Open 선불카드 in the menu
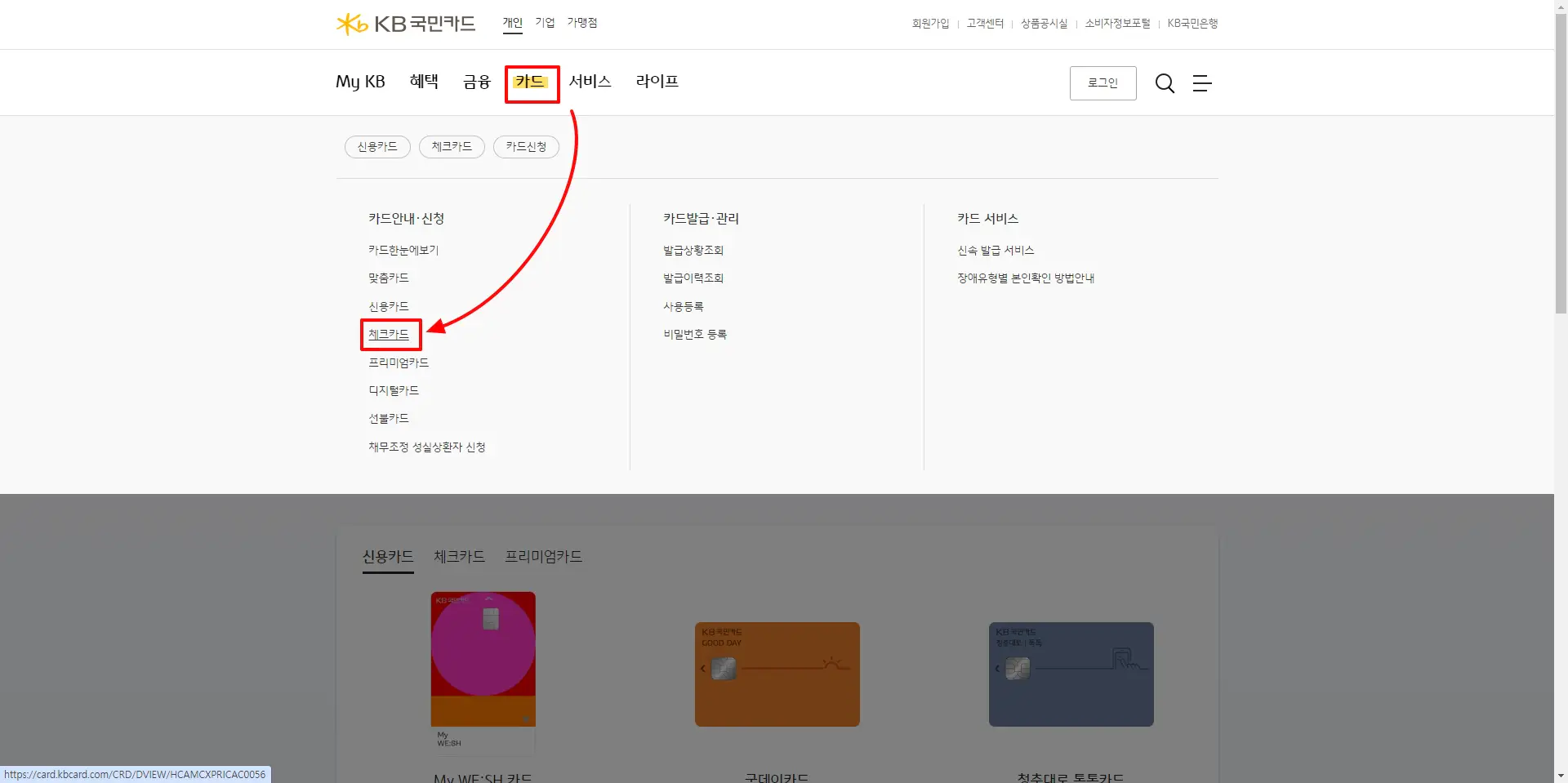The height and width of the screenshot is (783, 1568). coord(389,419)
